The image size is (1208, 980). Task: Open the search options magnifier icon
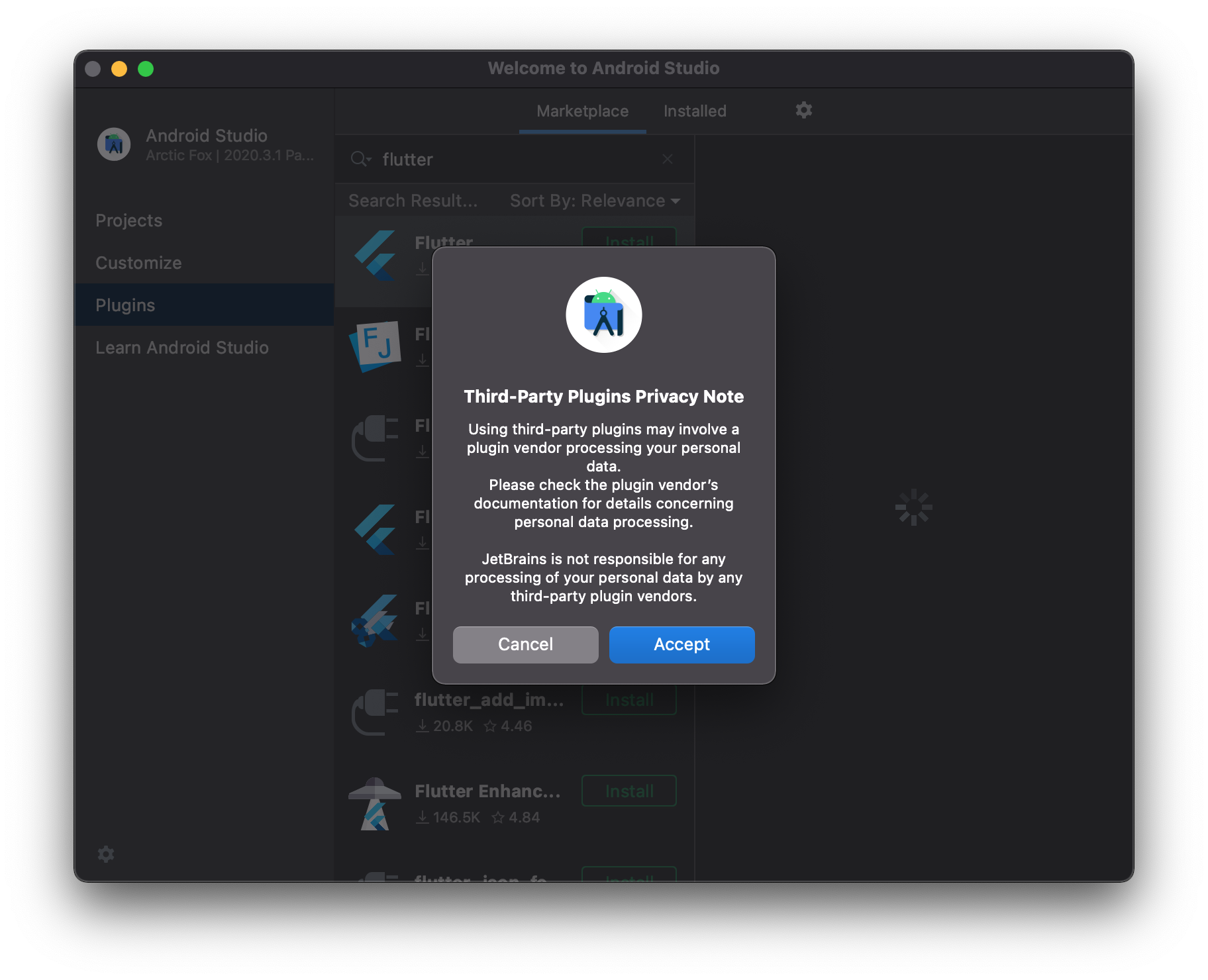(x=360, y=159)
